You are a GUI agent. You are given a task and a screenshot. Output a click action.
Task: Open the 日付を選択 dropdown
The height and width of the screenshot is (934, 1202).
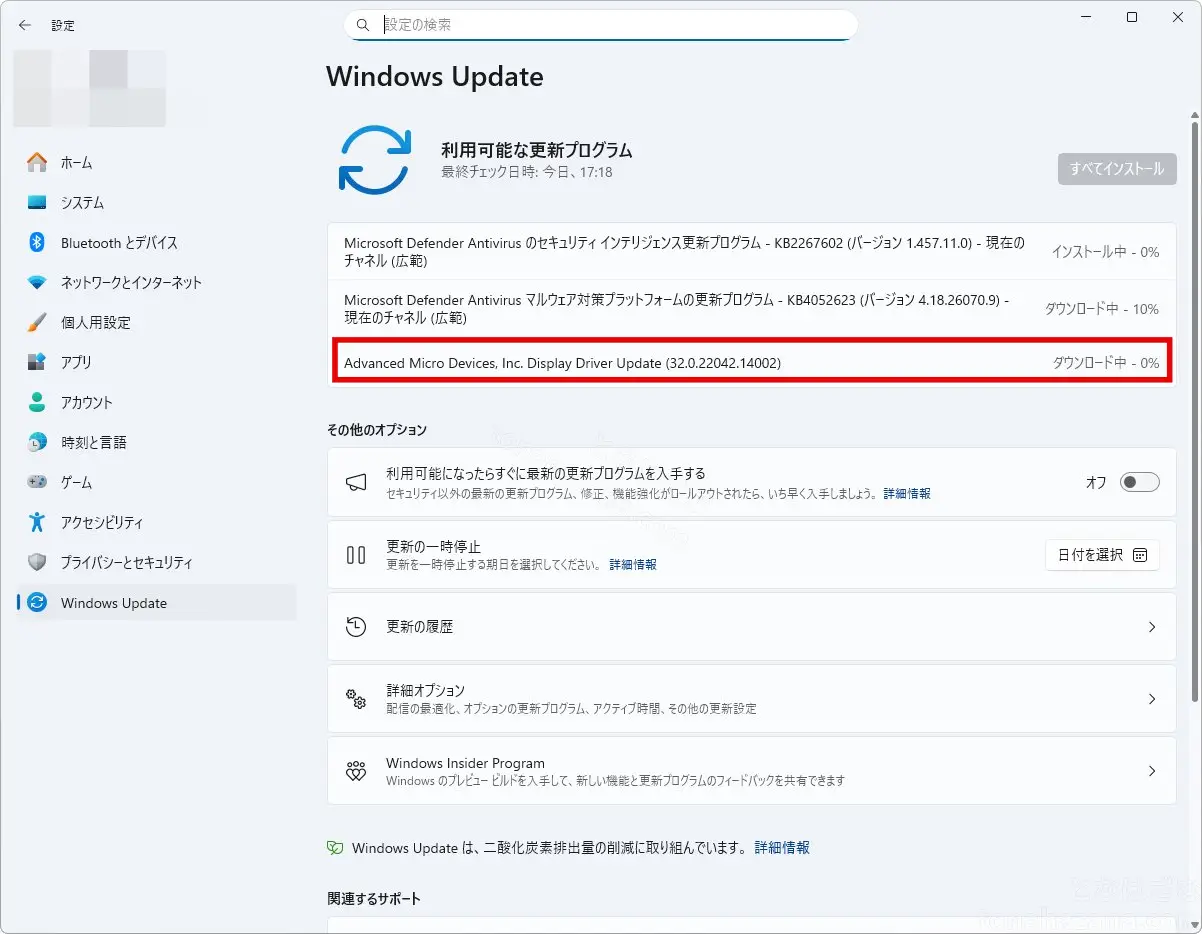click(x=1102, y=555)
